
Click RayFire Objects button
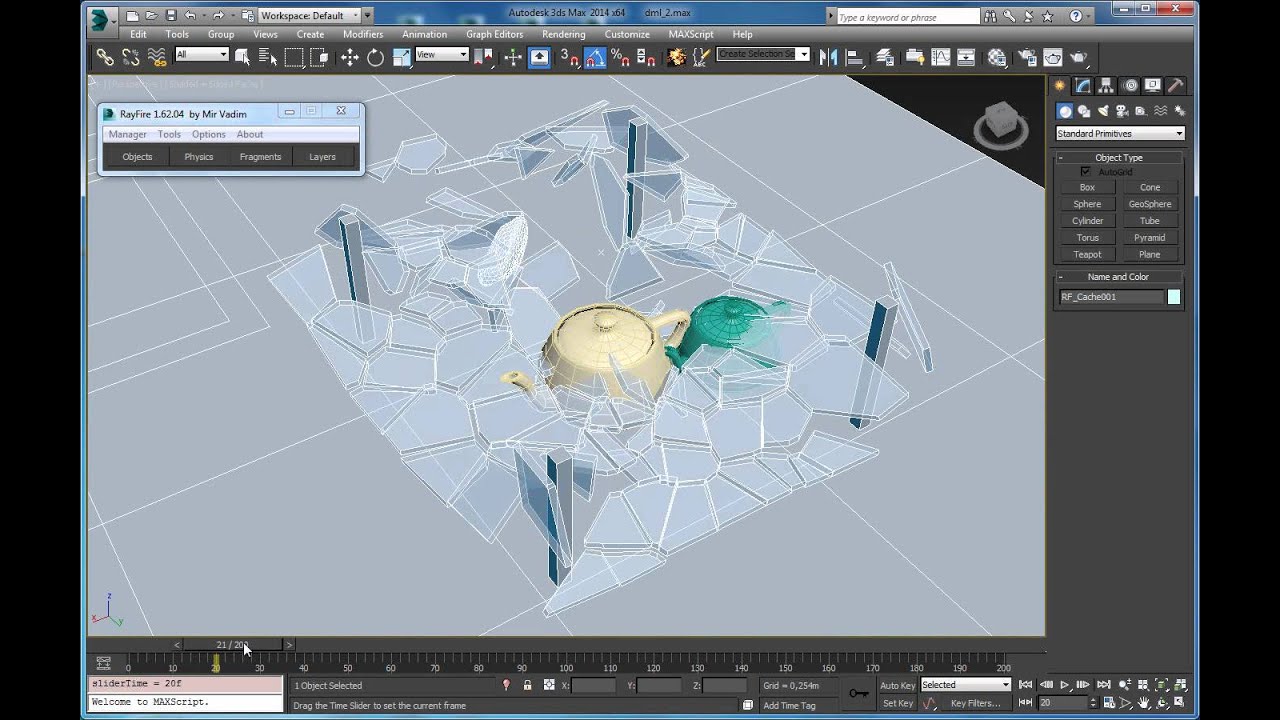tap(137, 156)
